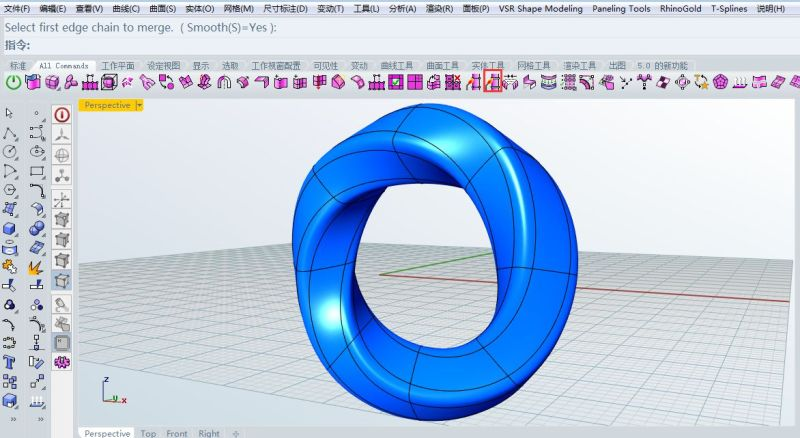Switch to the Right viewport tab
Image resolution: width=800 pixels, height=438 pixels.
point(209,433)
